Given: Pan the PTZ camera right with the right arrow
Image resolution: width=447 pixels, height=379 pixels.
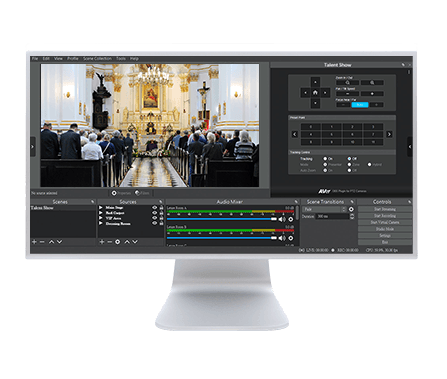Looking at the screenshot, I should (x=326, y=93).
